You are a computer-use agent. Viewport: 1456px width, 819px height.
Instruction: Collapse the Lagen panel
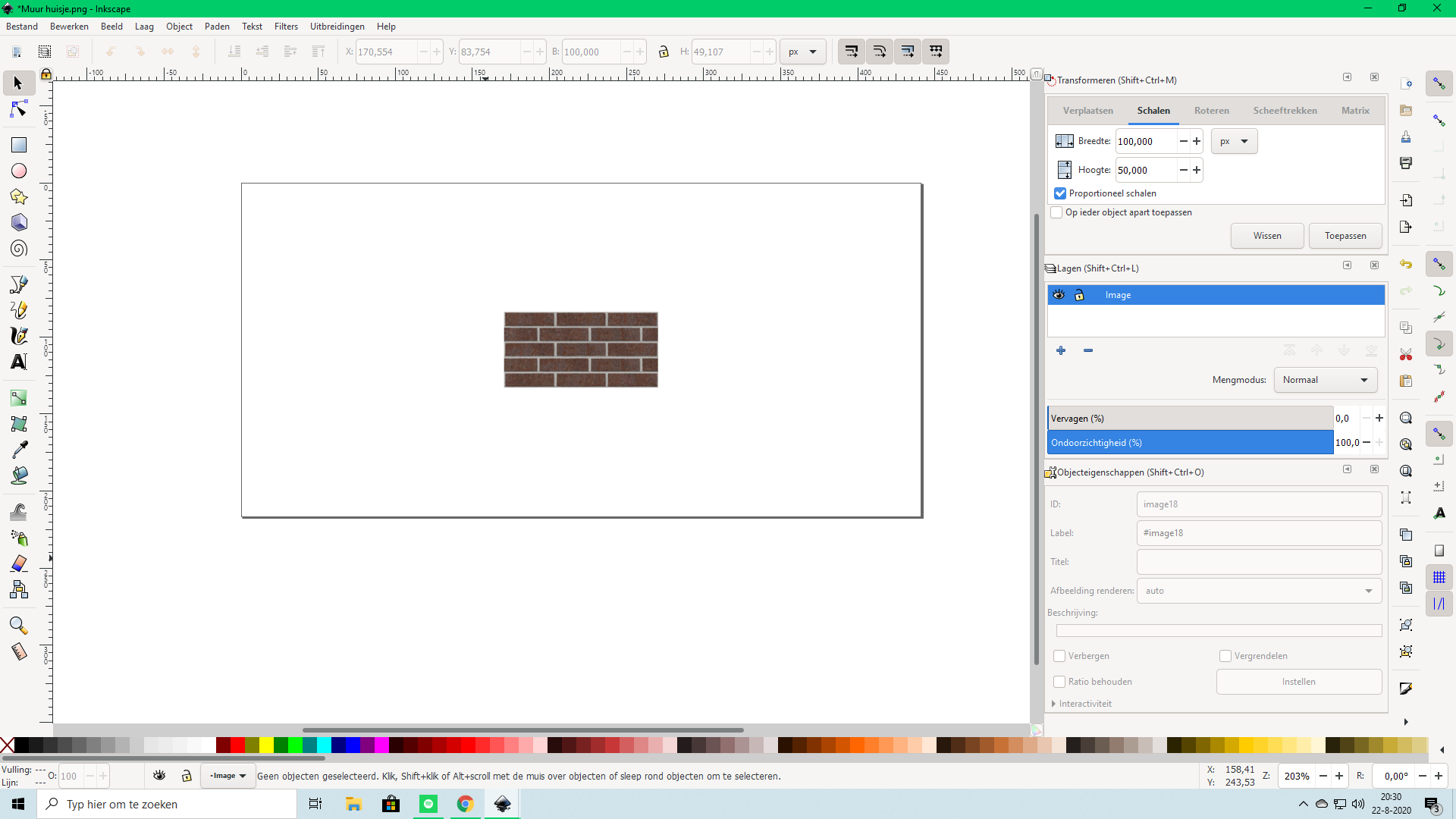pos(1348,265)
